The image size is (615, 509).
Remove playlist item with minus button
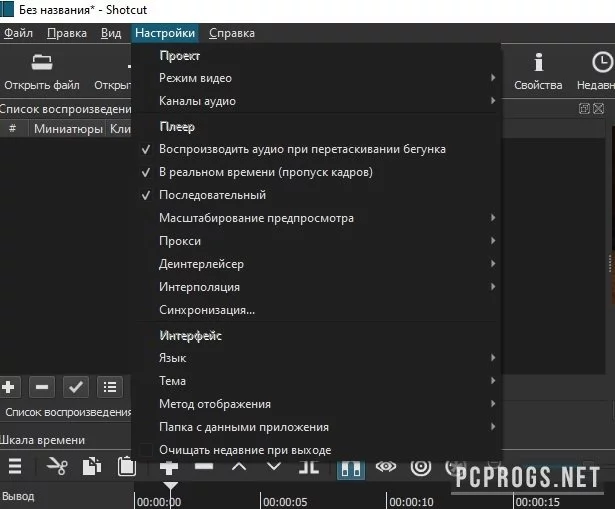[x=42, y=387]
